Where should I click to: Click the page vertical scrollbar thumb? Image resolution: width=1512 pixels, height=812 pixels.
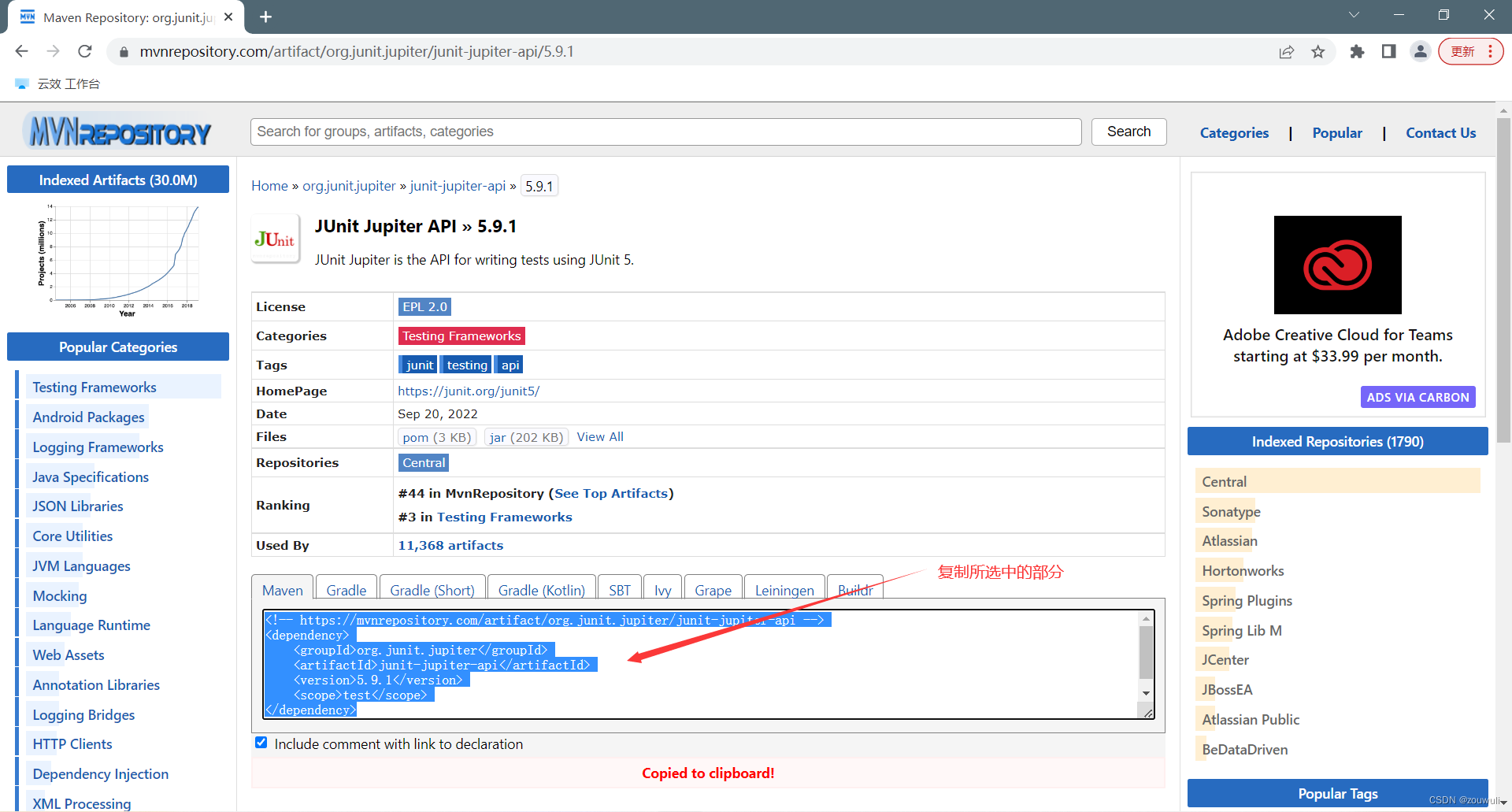(1503, 280)
